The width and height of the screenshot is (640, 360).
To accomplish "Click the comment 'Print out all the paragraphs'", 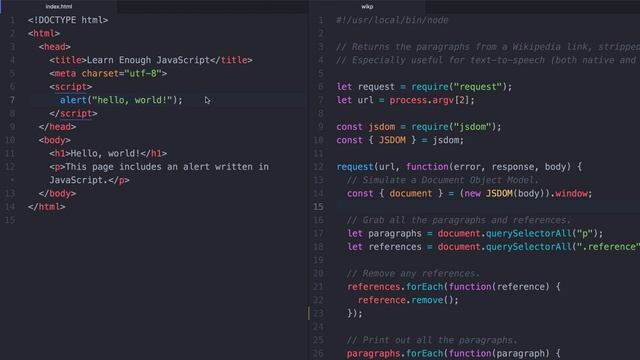I will [432, 340].
